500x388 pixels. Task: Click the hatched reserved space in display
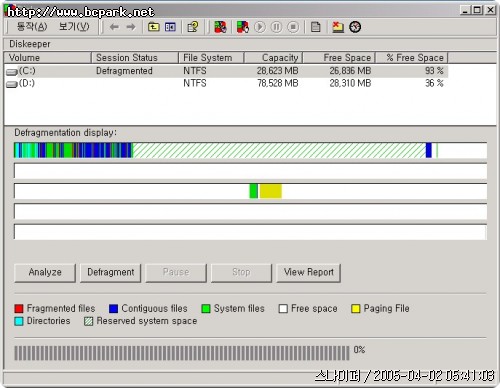[279, 151]
